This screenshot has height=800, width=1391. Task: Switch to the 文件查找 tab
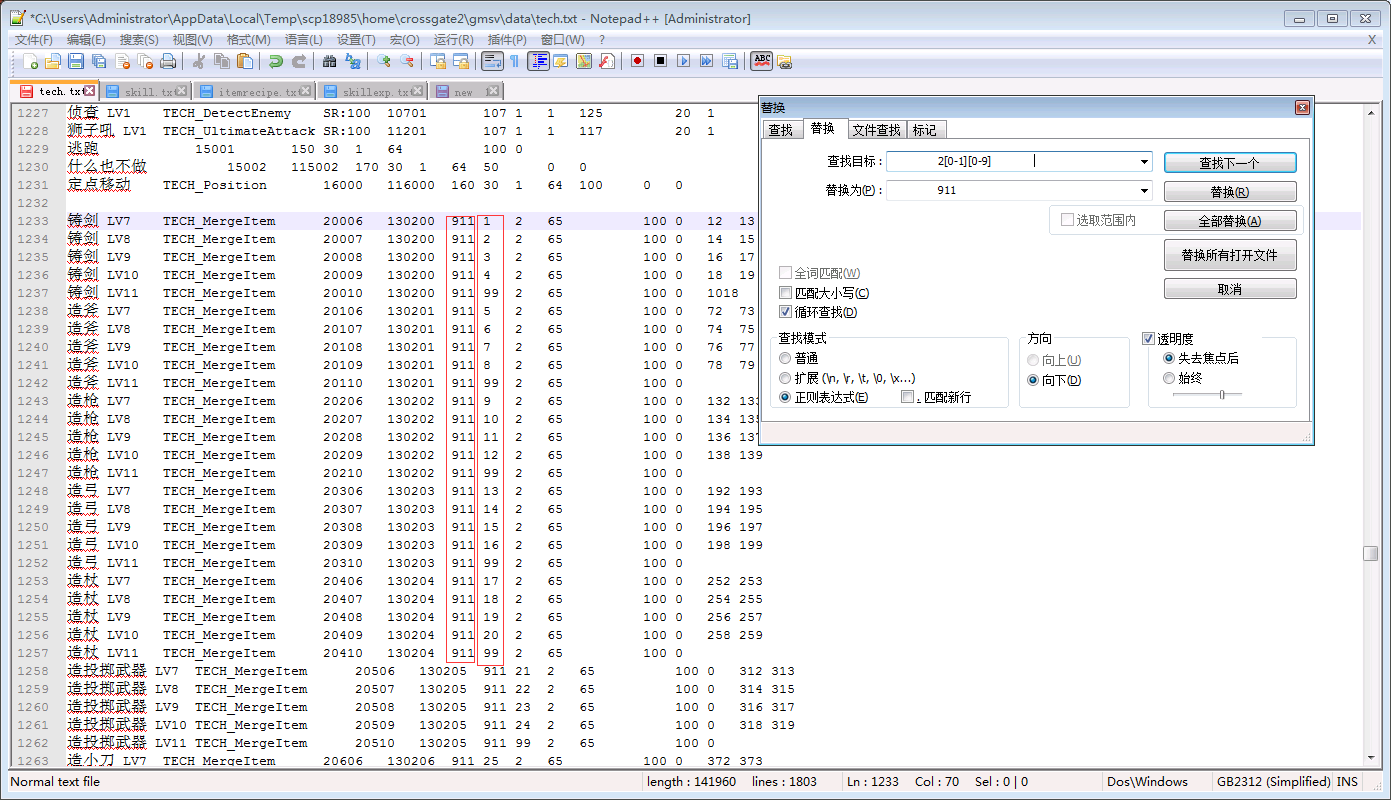[876, 130]
